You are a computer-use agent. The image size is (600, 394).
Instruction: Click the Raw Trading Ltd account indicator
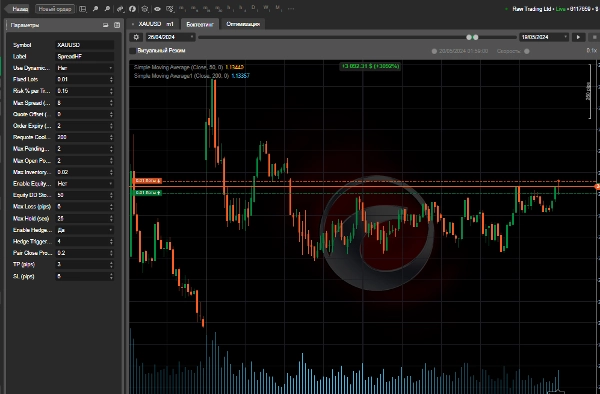click(551, 9)
